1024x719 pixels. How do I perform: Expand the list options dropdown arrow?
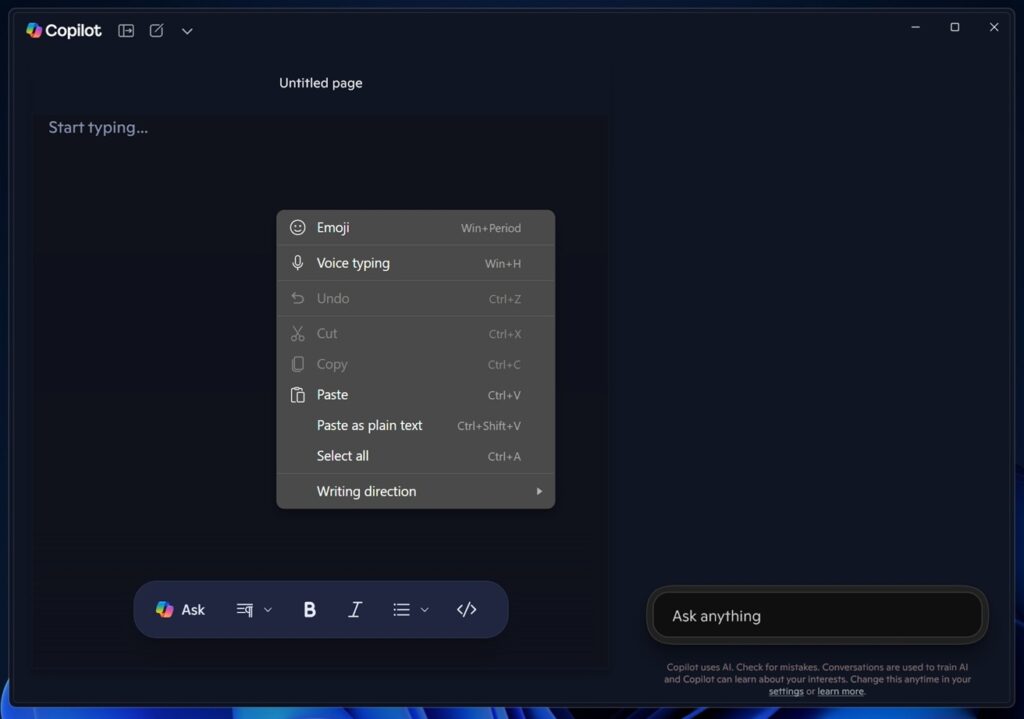[x=424, y=610]
